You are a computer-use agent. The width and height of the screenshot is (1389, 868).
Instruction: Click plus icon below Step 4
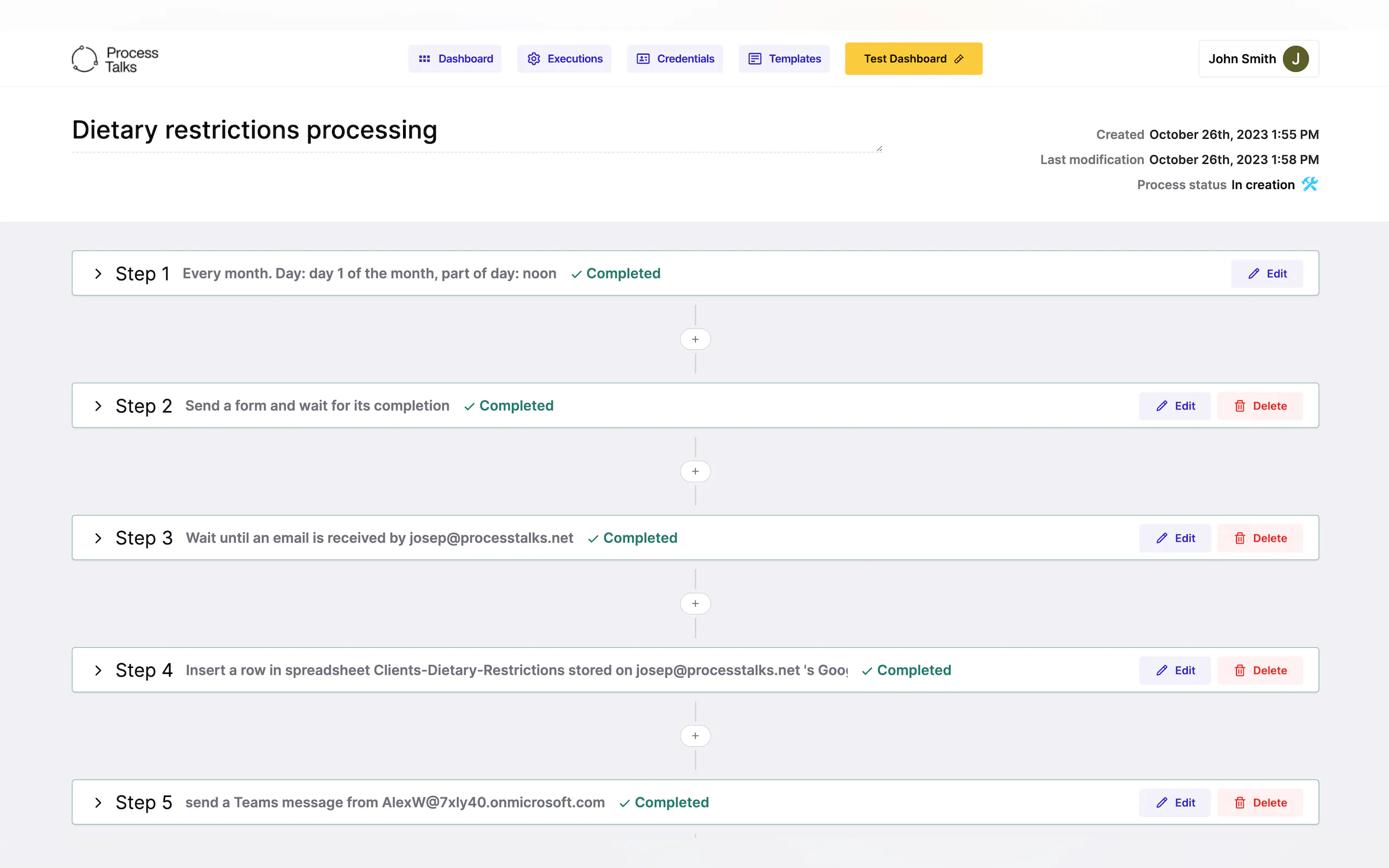(695, 736)
